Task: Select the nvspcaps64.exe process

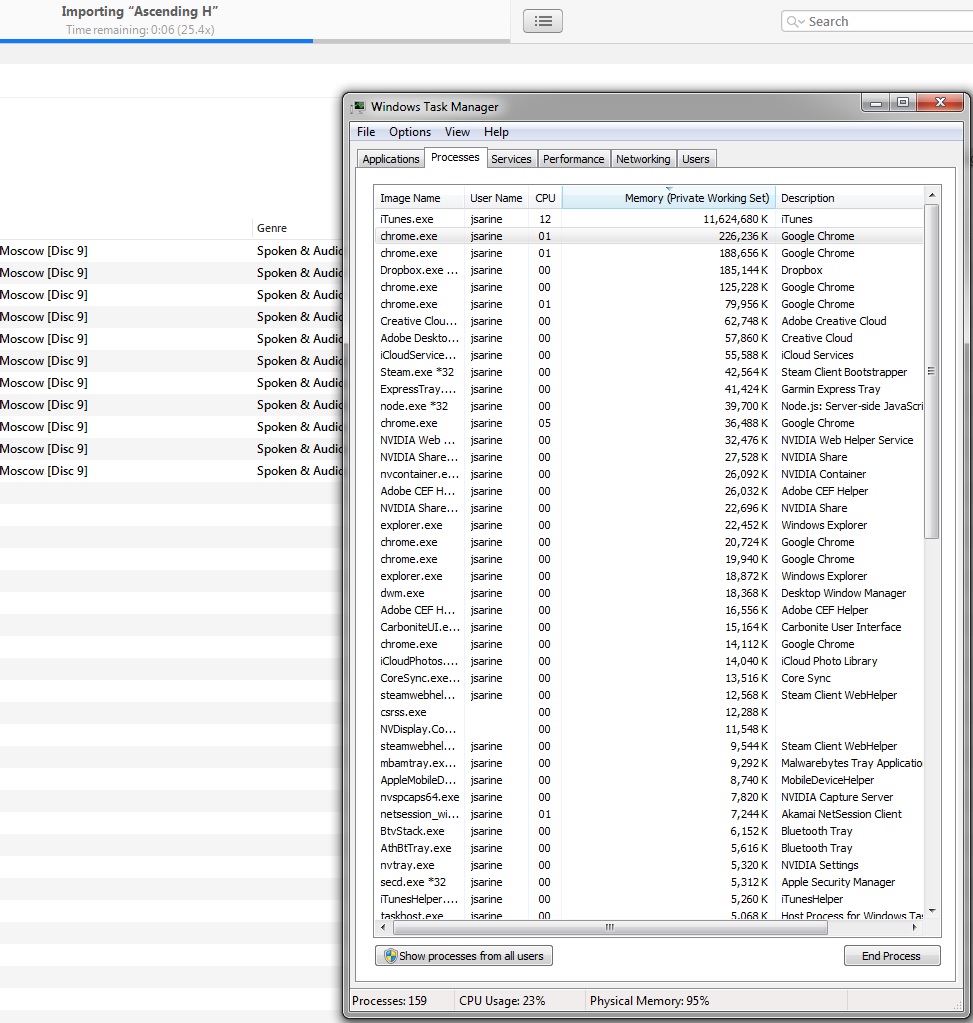Action: (x=649, y=797)
